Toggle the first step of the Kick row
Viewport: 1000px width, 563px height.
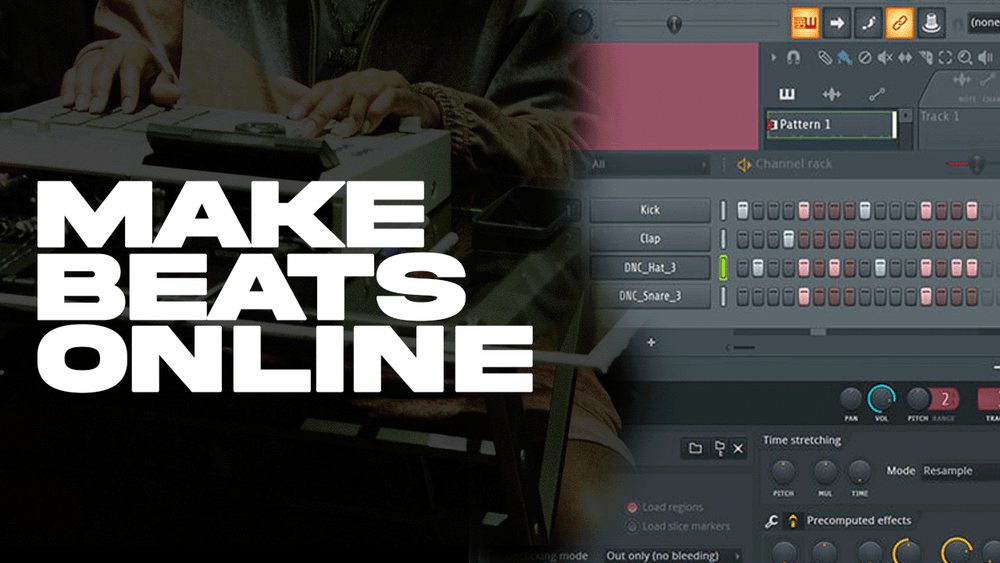(743, 210)
